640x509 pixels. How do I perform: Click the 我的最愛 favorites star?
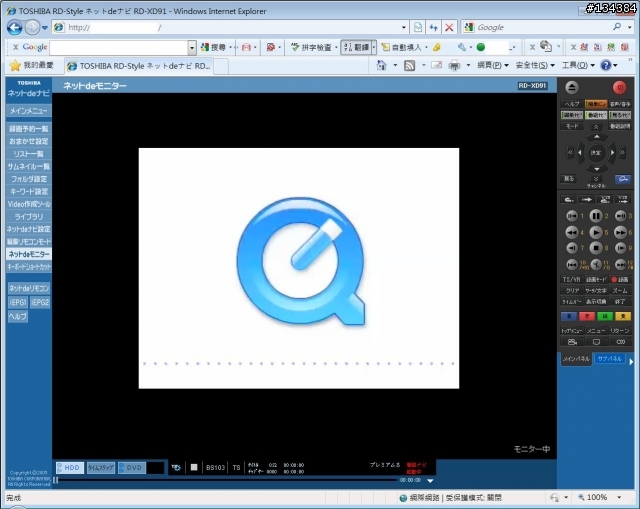[x=15, y=65]
